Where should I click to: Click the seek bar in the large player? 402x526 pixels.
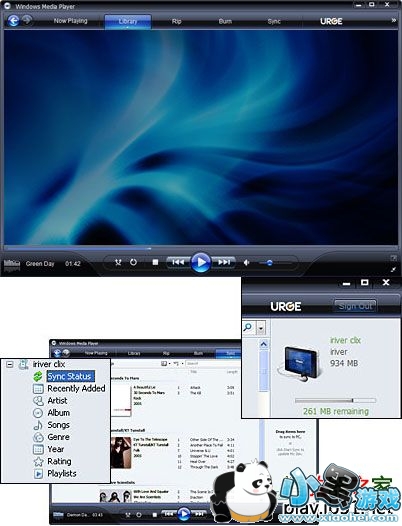(201, 249)
